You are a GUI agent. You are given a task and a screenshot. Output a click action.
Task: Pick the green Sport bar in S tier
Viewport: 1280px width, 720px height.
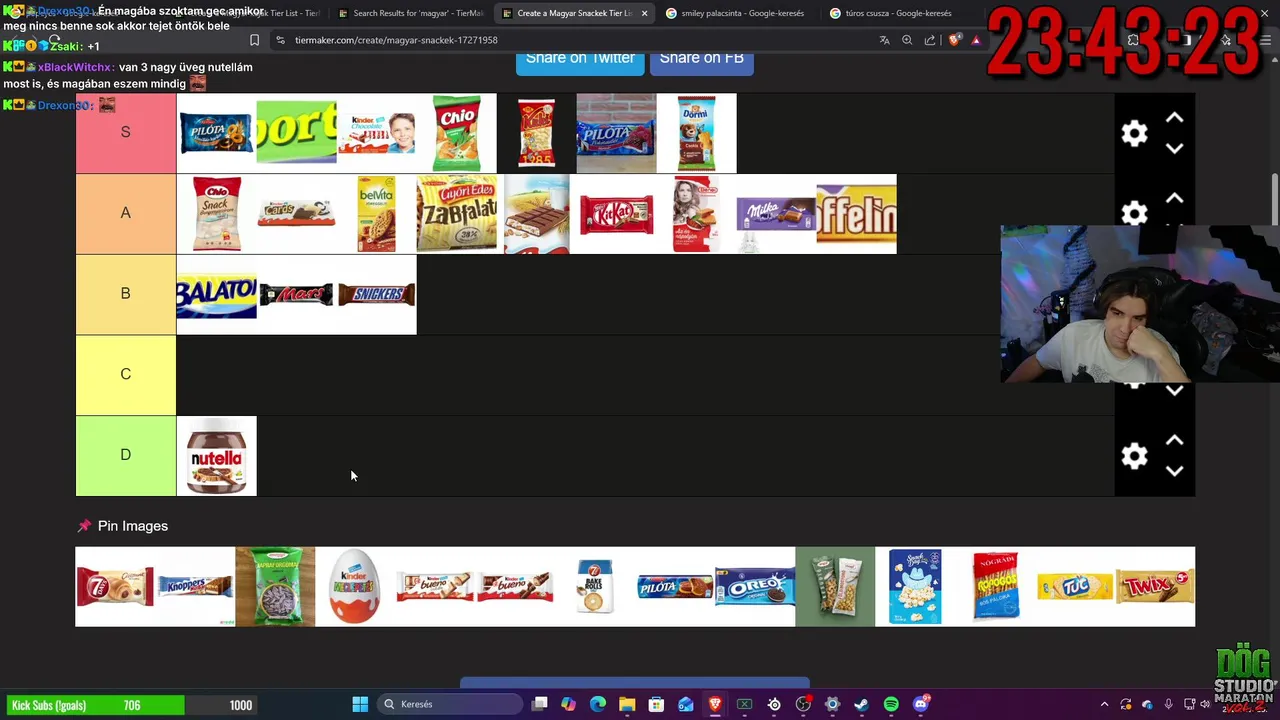pos(297,133)
